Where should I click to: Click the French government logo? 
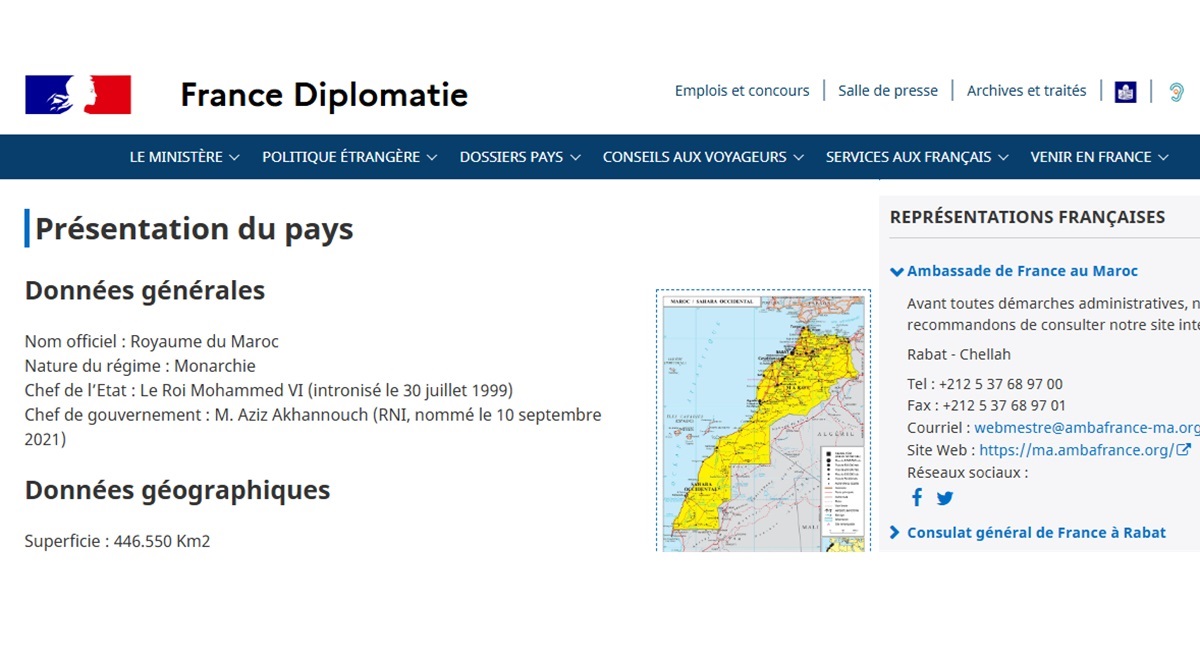point(79,94)
